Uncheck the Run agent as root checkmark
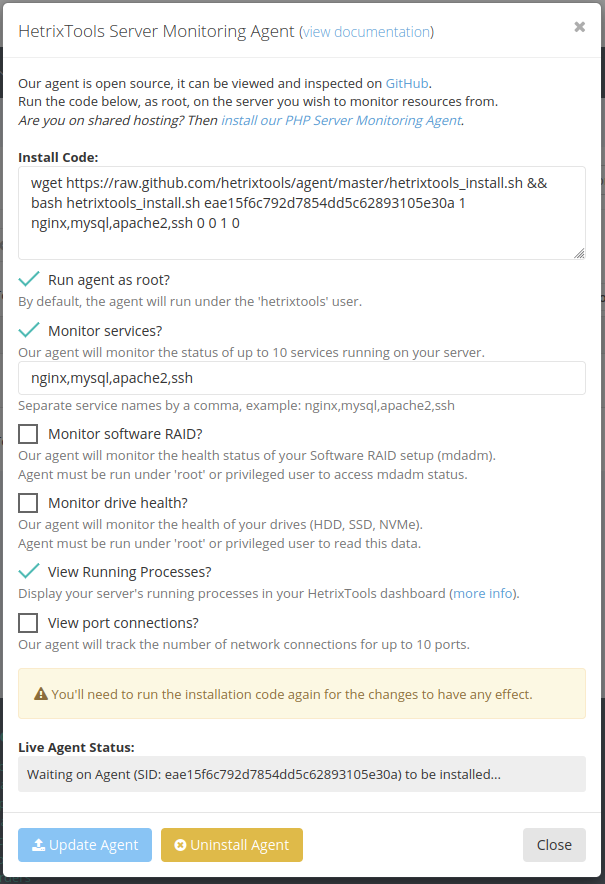 28,279
